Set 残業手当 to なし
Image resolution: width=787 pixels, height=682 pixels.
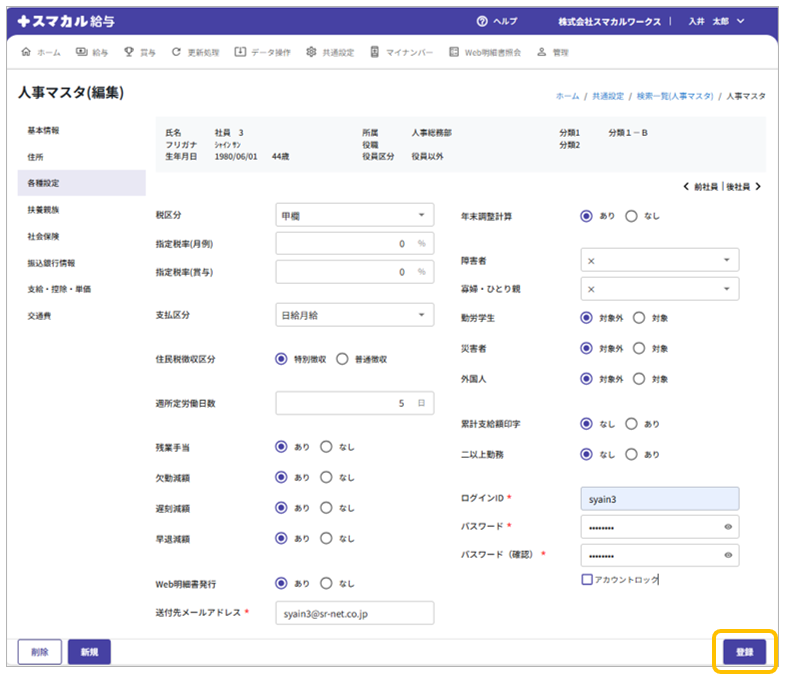point(326,447)
